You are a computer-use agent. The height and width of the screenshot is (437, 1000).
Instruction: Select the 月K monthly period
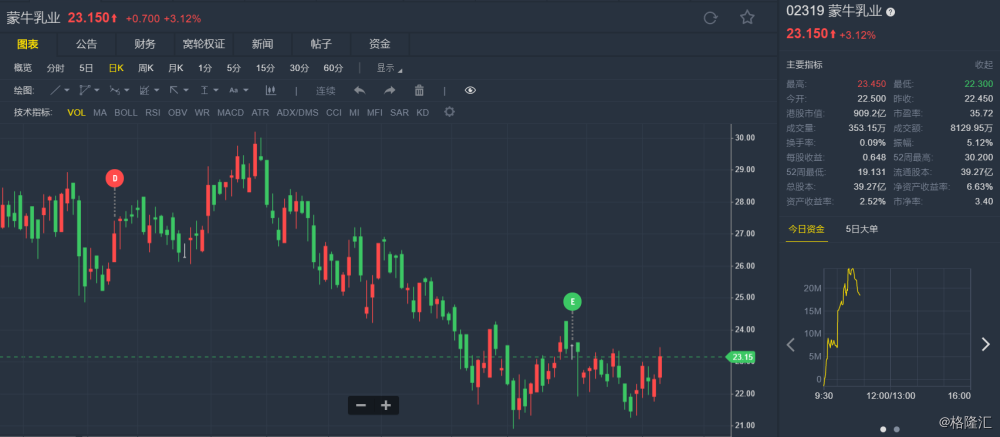tap(175, 68)
